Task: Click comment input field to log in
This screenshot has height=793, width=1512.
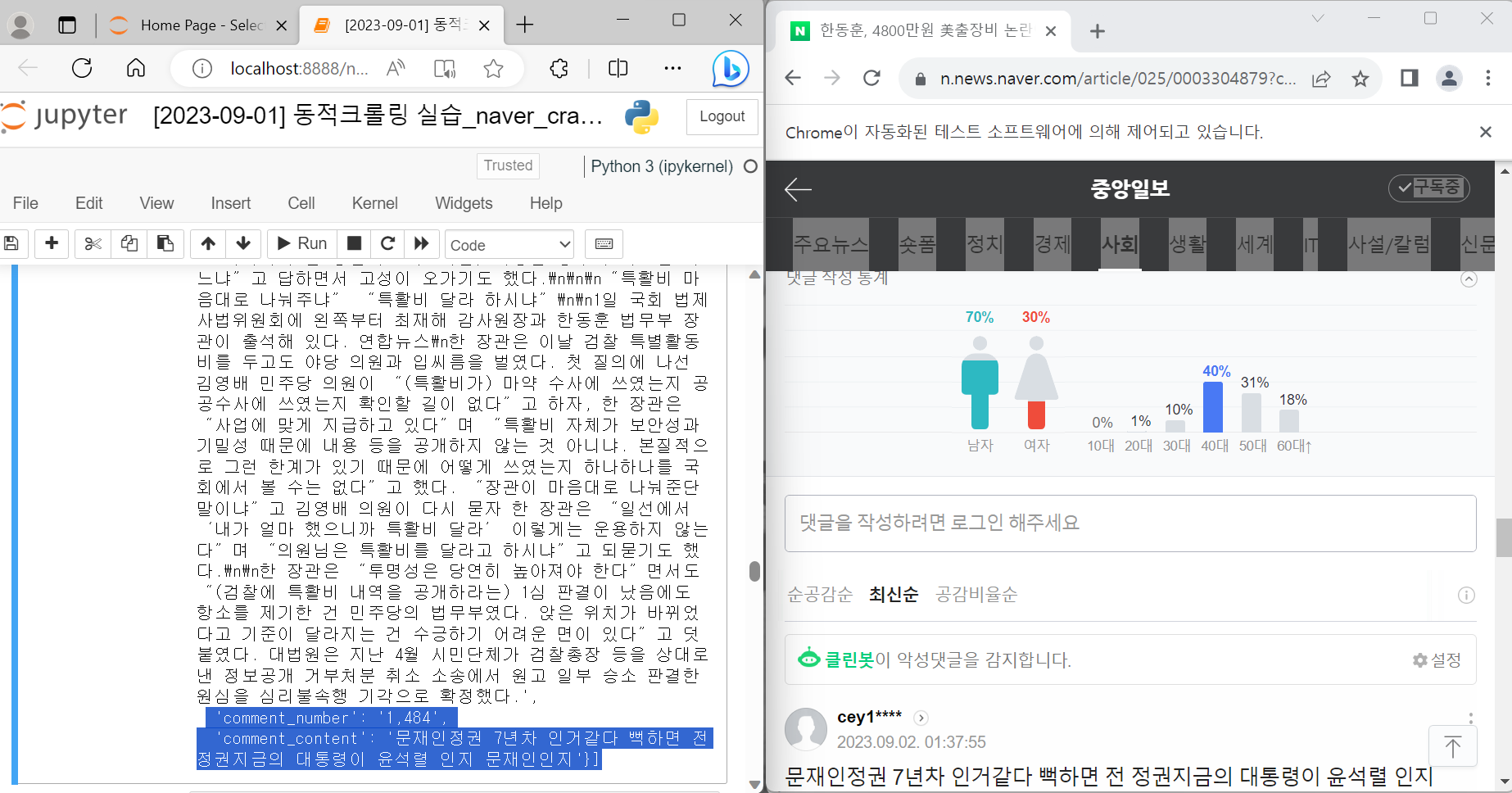Action: [x=1130, y=523]
